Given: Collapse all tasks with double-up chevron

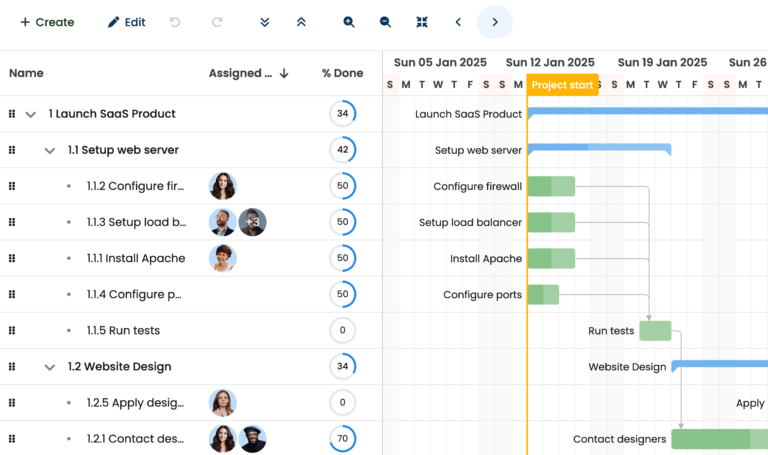Looking at the screenshot, I should (x=301, y=22).
